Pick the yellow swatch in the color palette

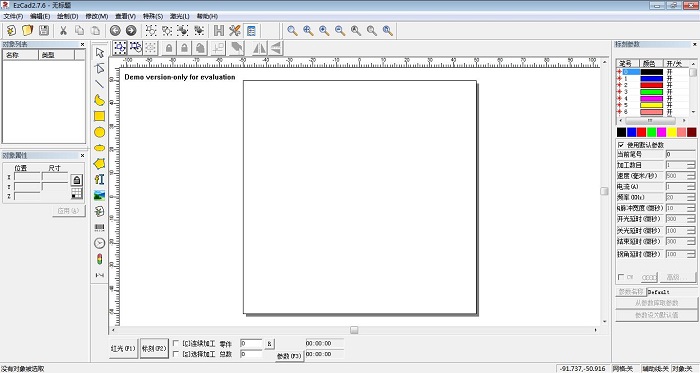(671, 132)
